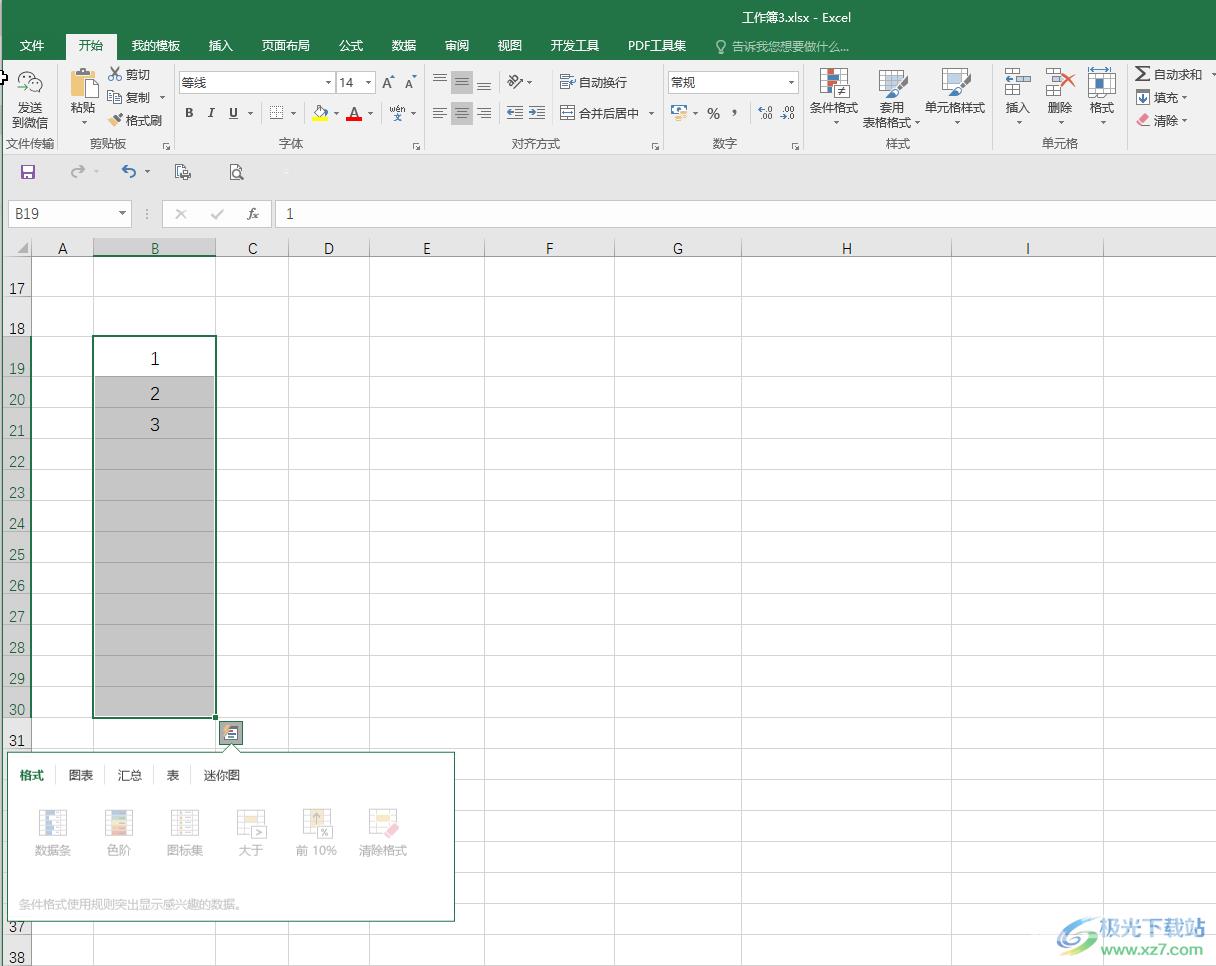Viewport: 1216px width, 966px height.
Task: Click the increase decimal icon
Action: coord(766,113)
